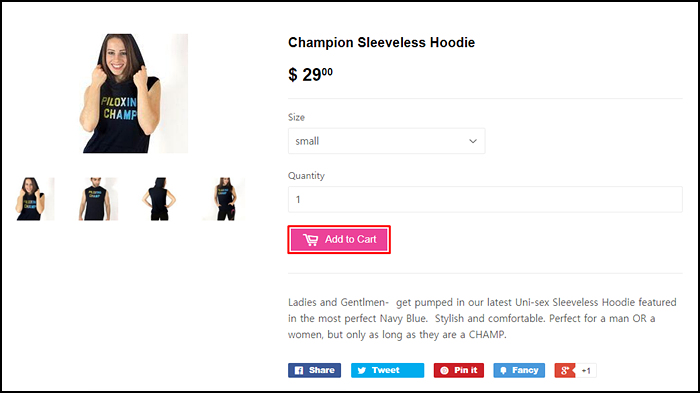This screenshot has height=393, width=700.
Task: Click the Champion Sleeveless Hoodie title
Action: tap(381, 42)
